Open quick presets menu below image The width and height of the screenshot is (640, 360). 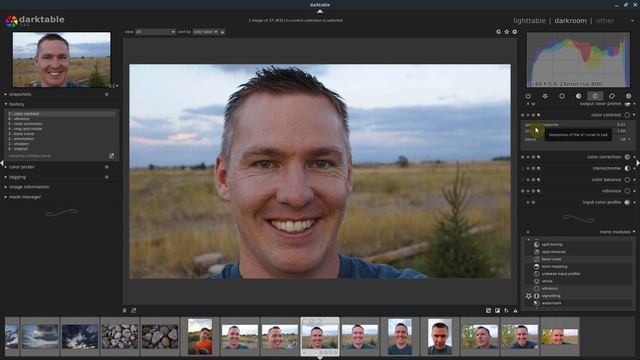(x=124, y=311)
